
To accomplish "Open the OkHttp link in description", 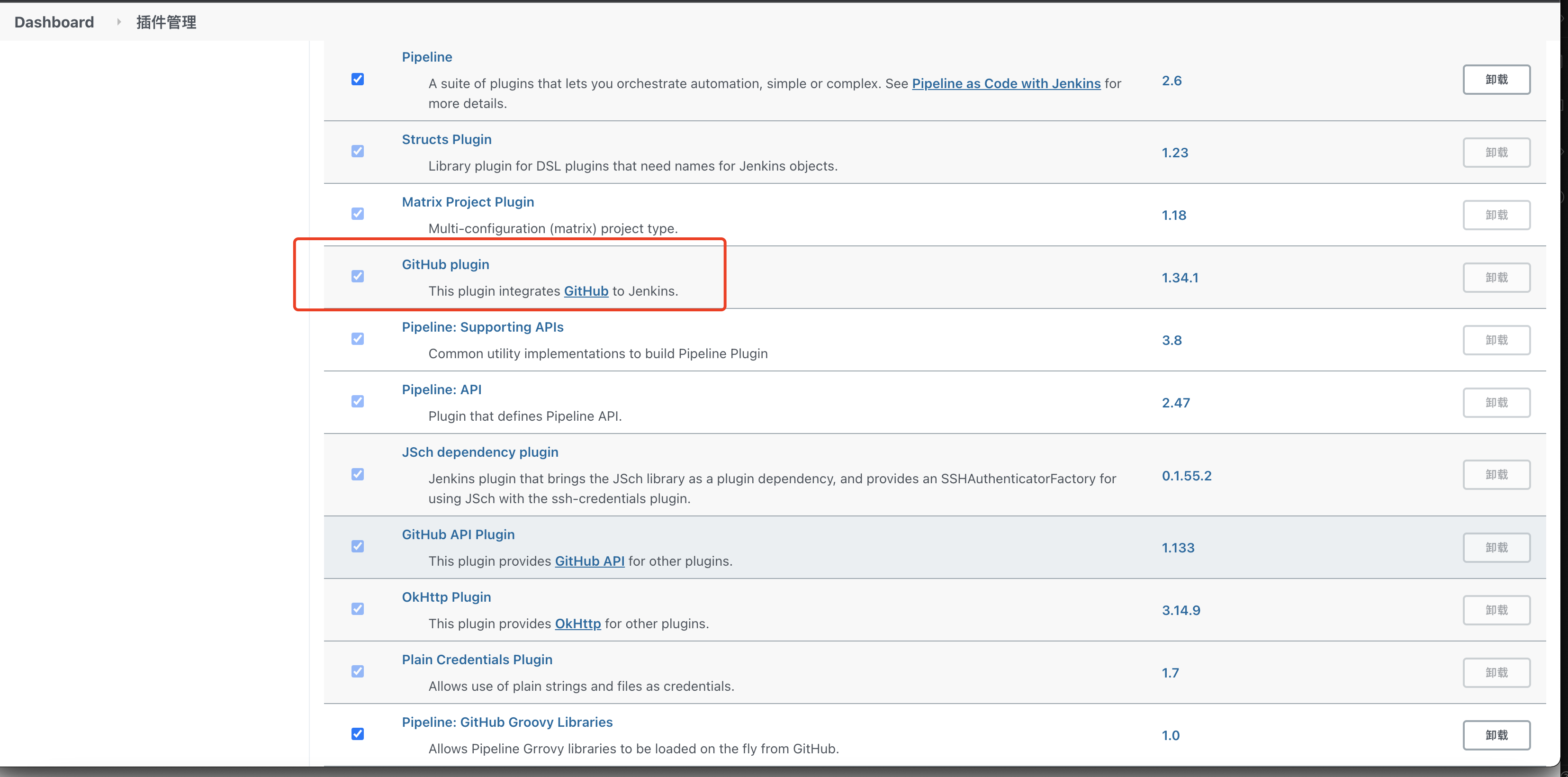I will click(577, 623).
